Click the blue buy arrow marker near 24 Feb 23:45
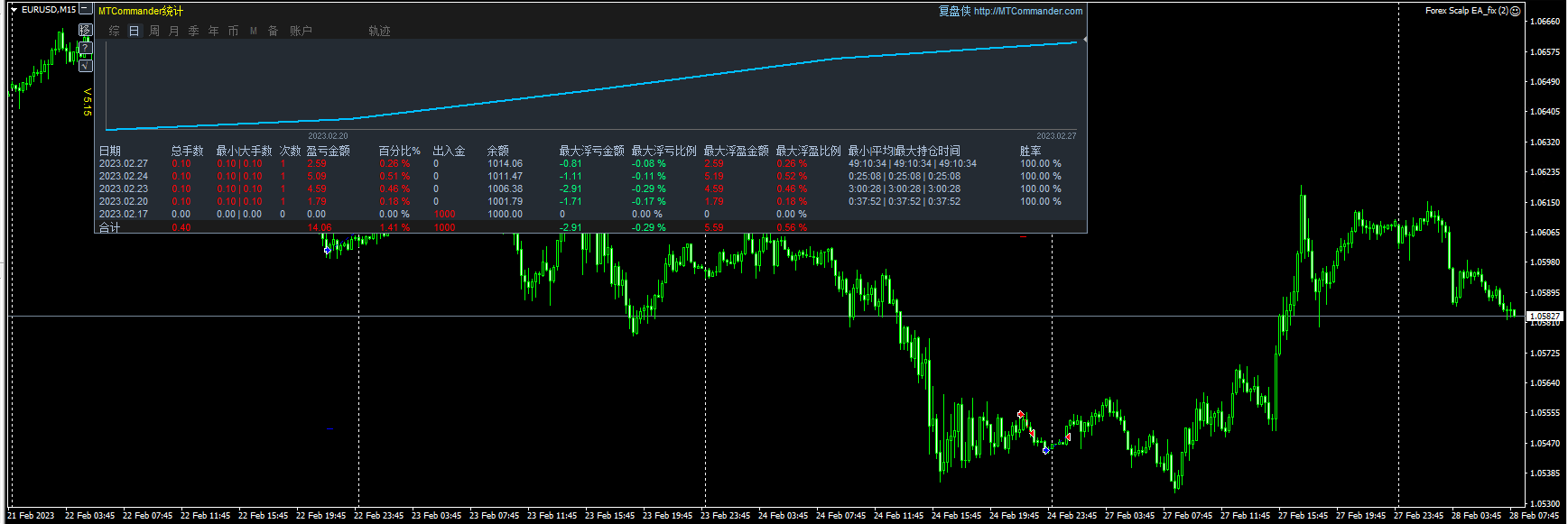Viewport: 1568px width, 524px height. pos(1045,449)
